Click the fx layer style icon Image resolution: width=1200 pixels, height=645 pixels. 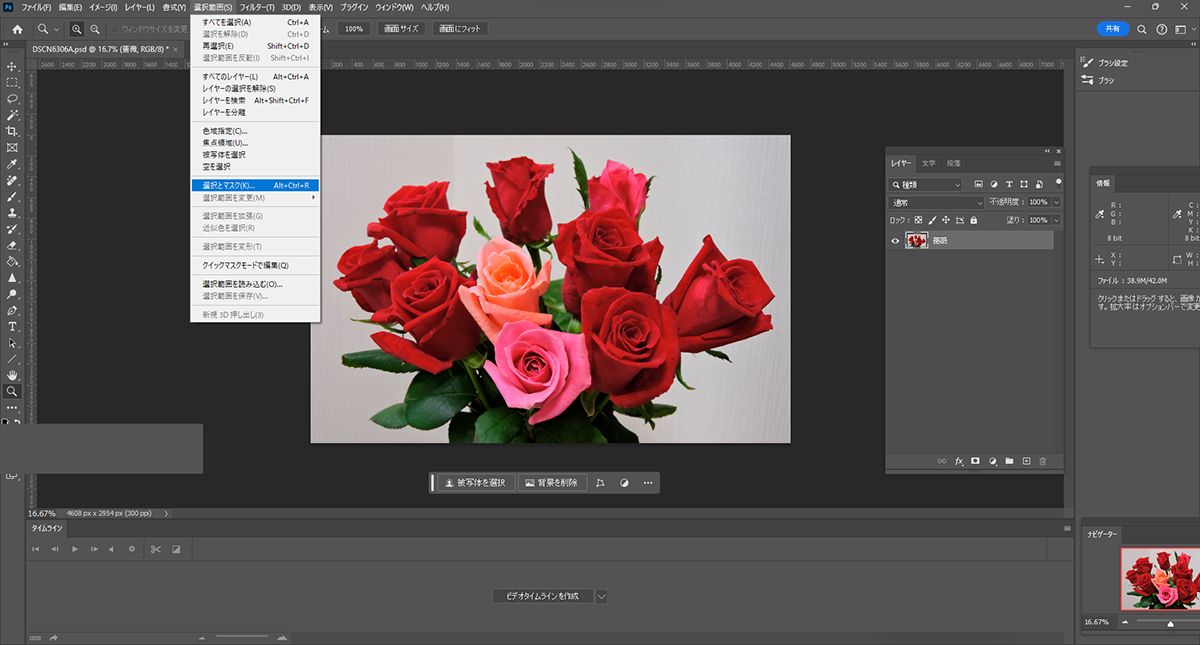[959, 461]
